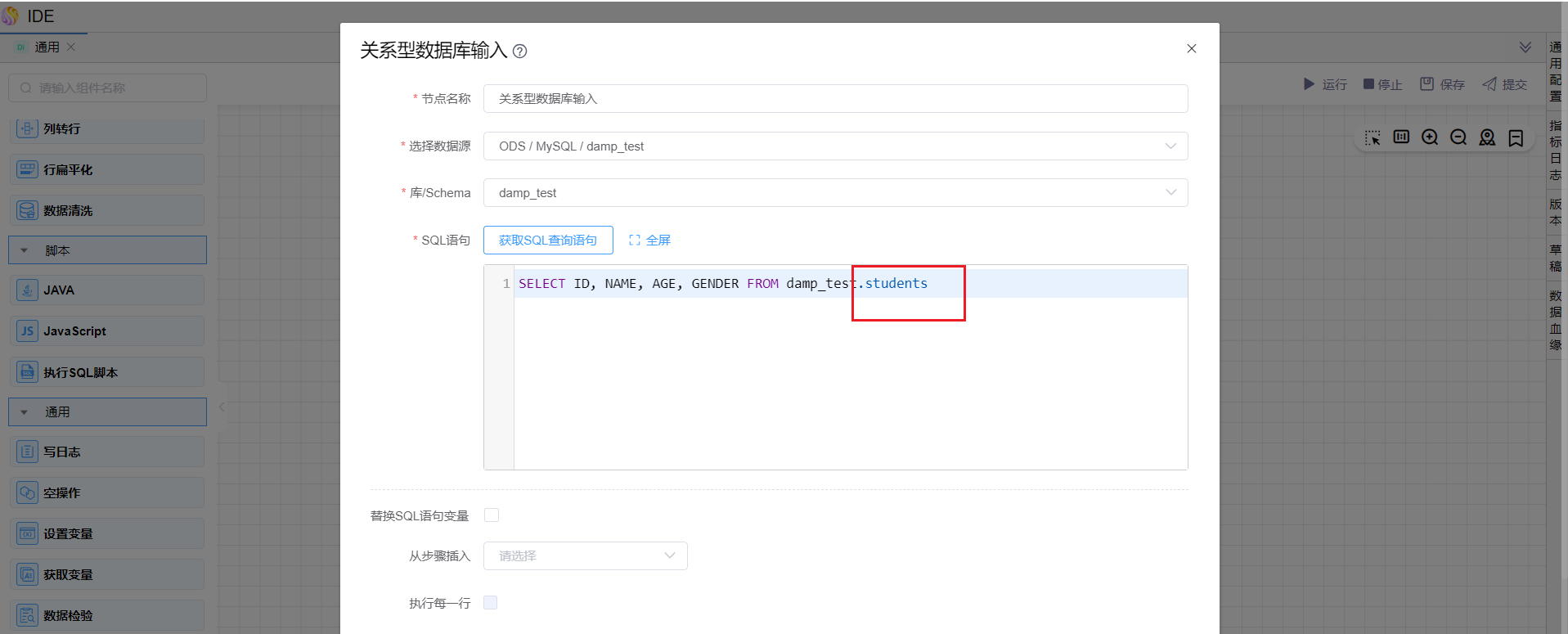Click the 停止 button
This screenshot has height=634, width=1568.
point(1383,84)
